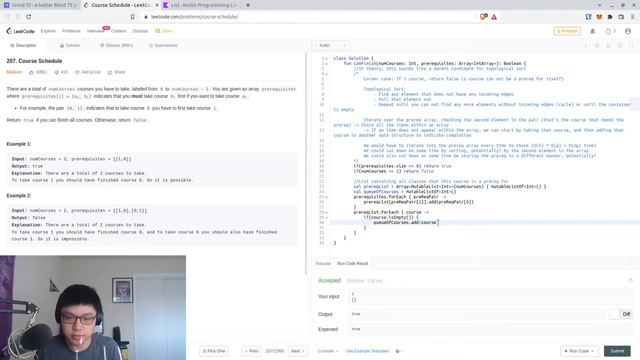640x360 pixels.
Task: Open the Discuss (999+) tab
Action: 117,45
